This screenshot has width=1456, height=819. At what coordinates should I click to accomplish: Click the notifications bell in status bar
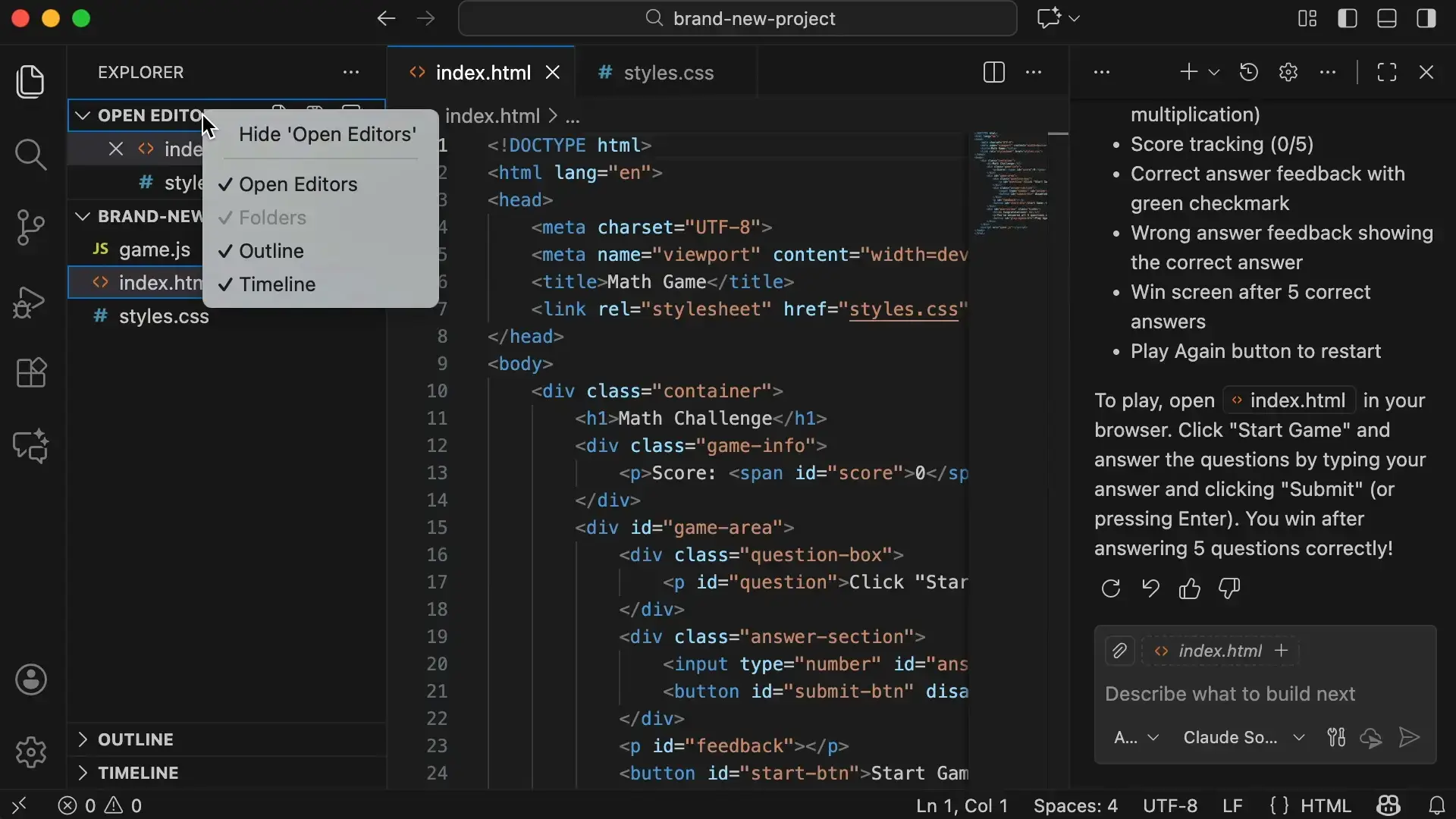pyautogui.click(x=1436, y=805)
